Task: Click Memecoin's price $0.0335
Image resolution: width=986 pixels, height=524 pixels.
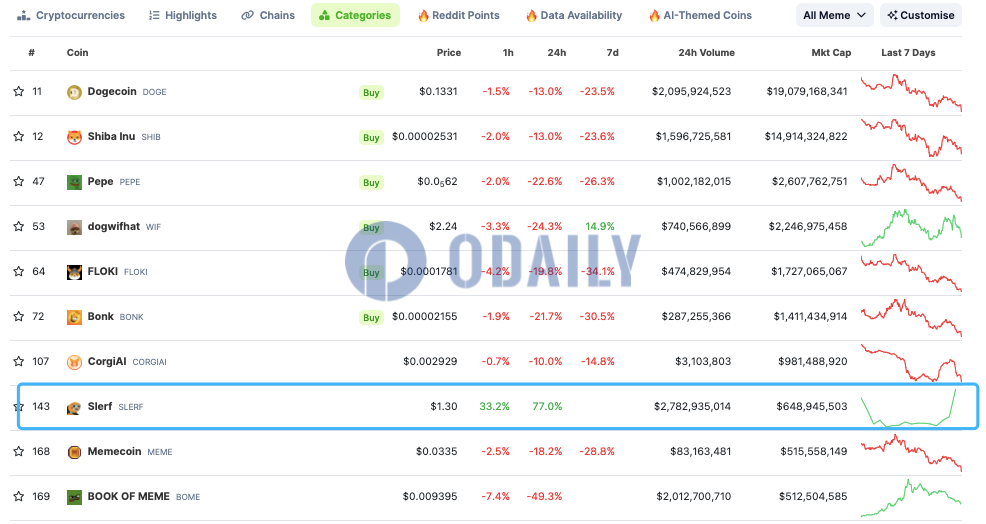Action: coord(436,451)
